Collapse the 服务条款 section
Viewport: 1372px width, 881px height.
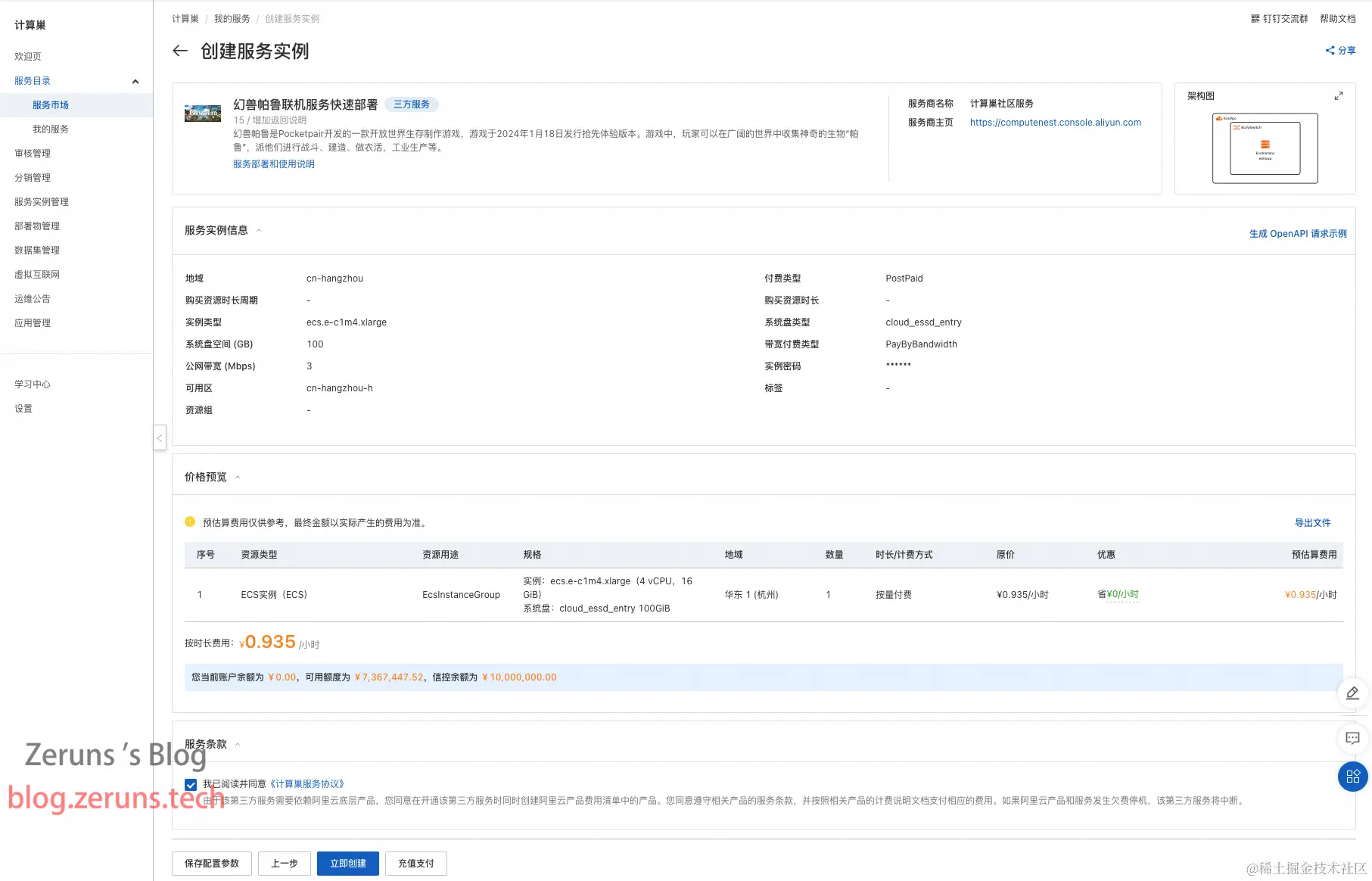[x=238, y=745]
